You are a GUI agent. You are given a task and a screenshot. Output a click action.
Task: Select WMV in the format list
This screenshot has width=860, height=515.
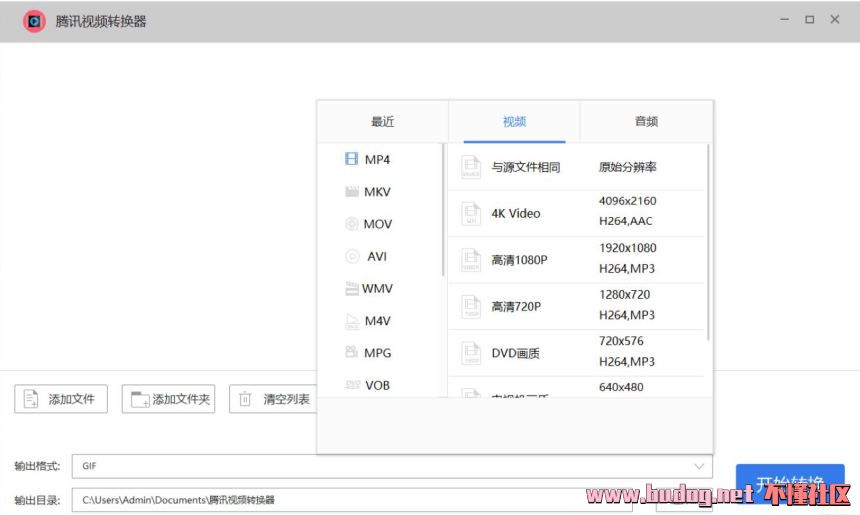[378, 288]
